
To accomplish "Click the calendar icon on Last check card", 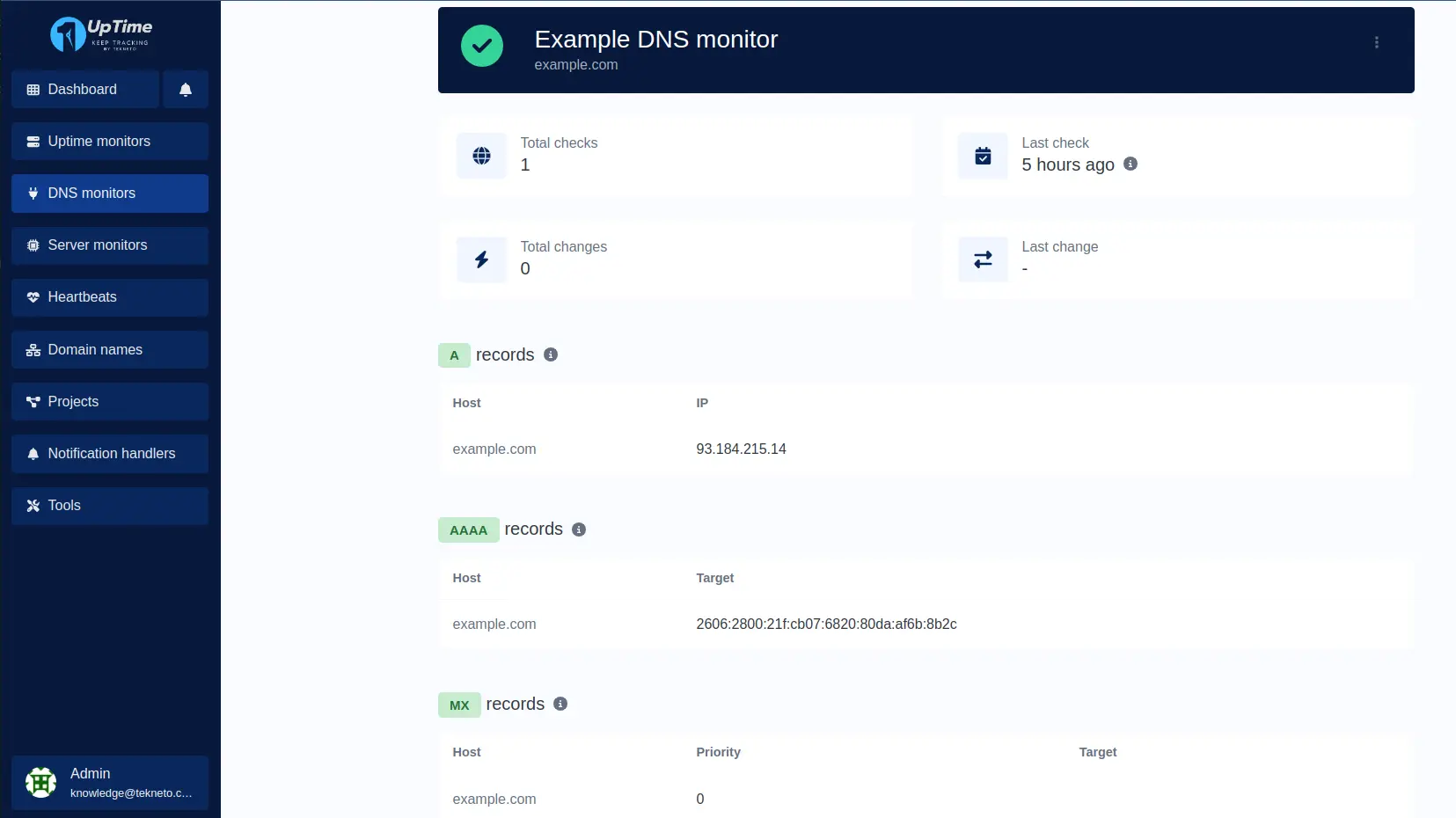I will 983,156.
